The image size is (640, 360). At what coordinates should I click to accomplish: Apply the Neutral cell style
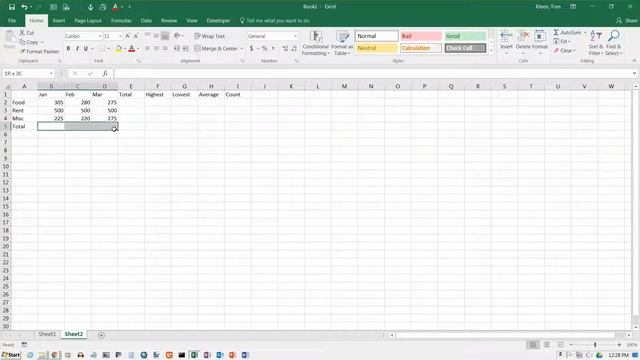click(x=376, y=48)
